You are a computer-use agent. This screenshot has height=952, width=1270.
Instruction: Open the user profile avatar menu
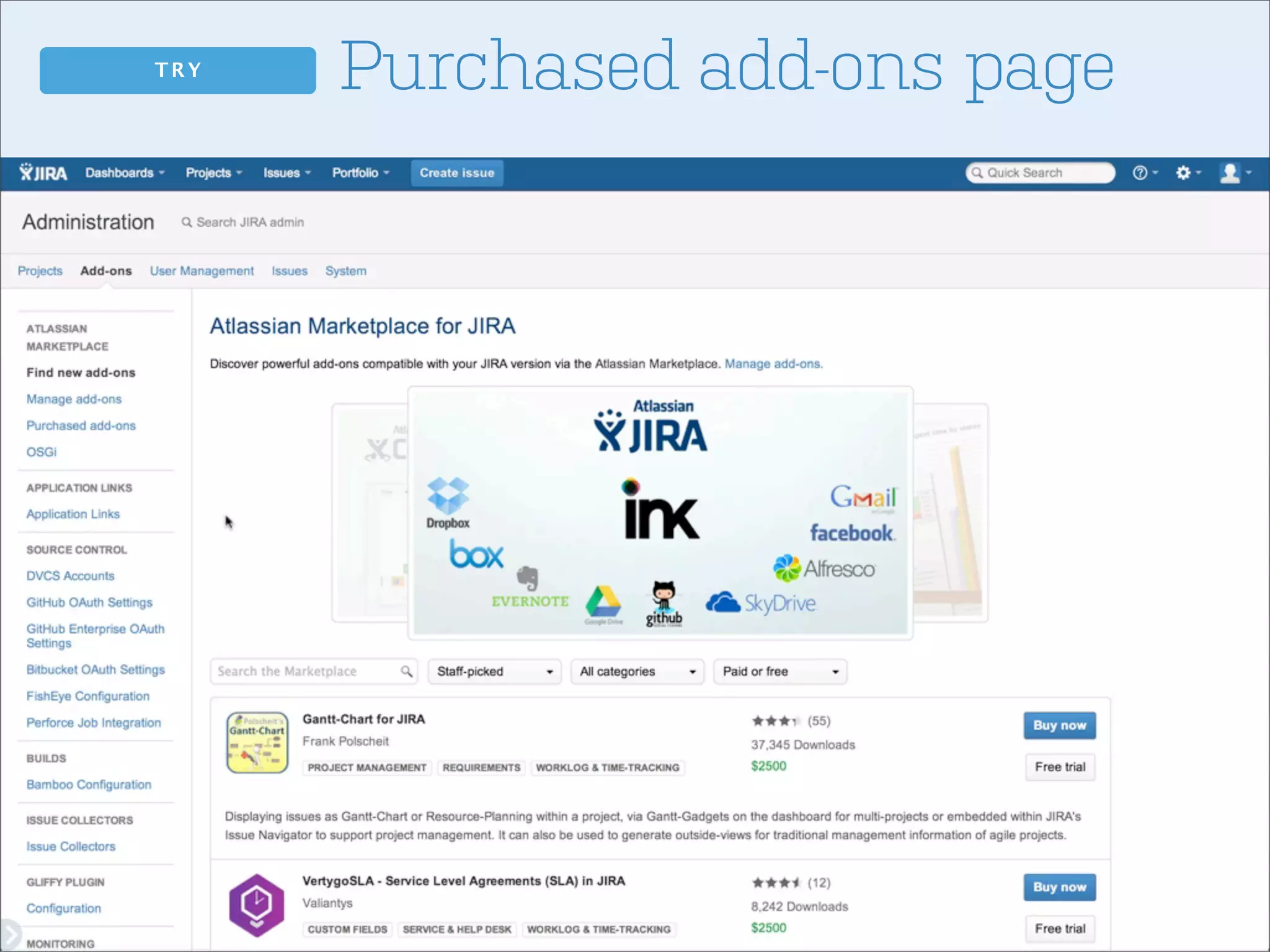[1235, 173]
